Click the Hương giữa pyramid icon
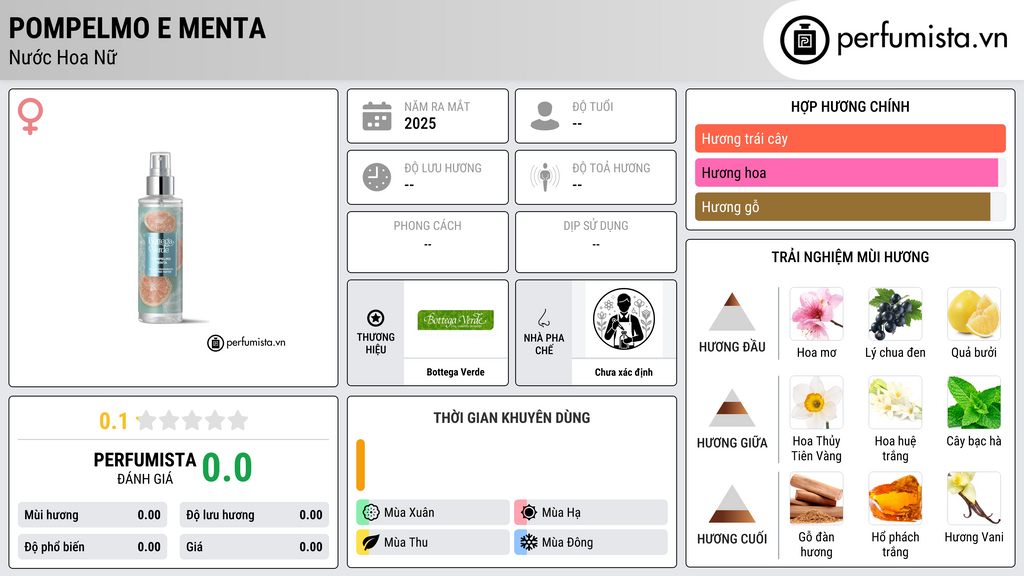1024x576 pixels. [x=732, y=408]
